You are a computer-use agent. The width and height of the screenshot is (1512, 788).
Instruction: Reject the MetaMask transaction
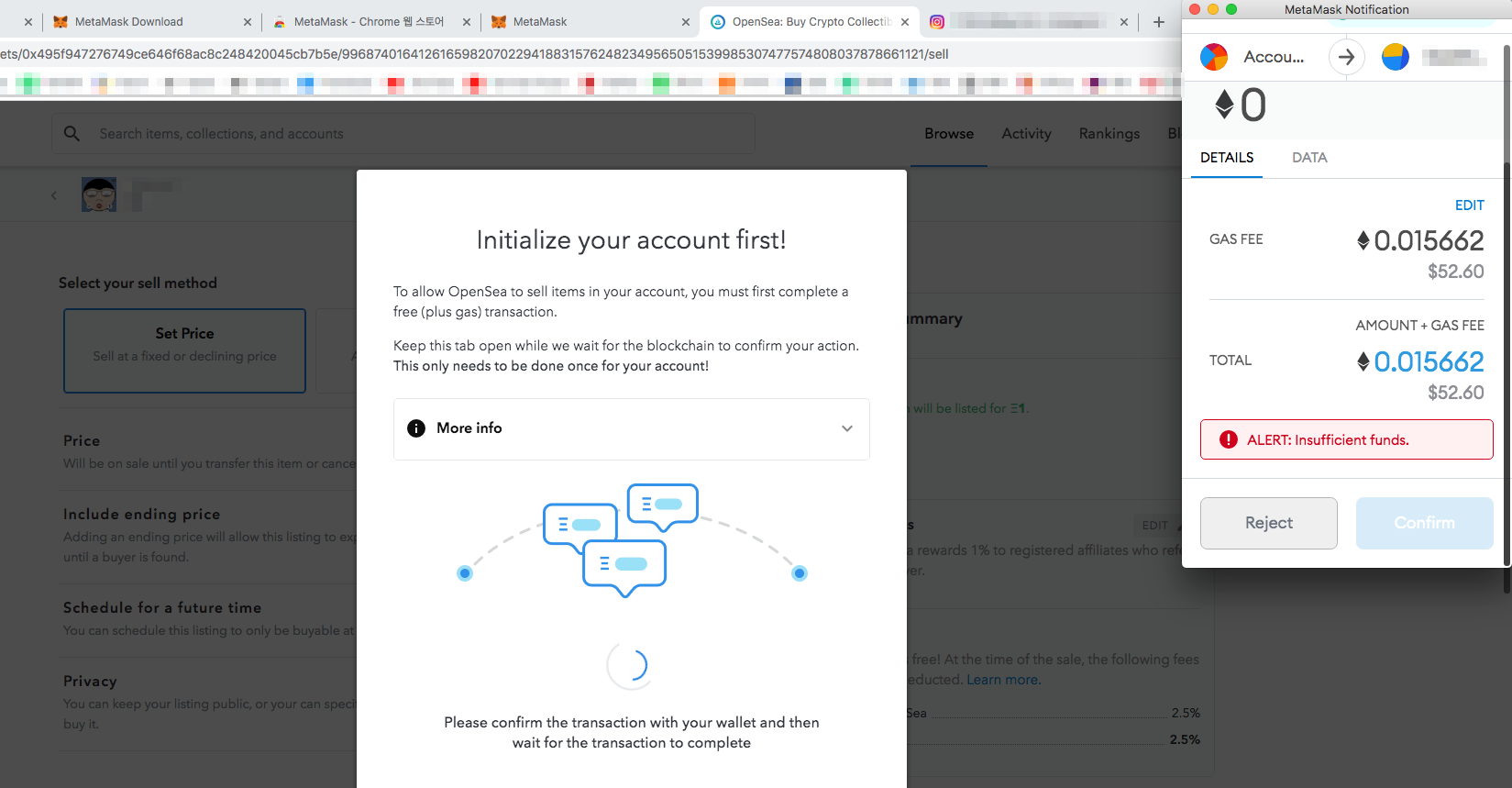pyautogui.click(x=1269, y=523)
